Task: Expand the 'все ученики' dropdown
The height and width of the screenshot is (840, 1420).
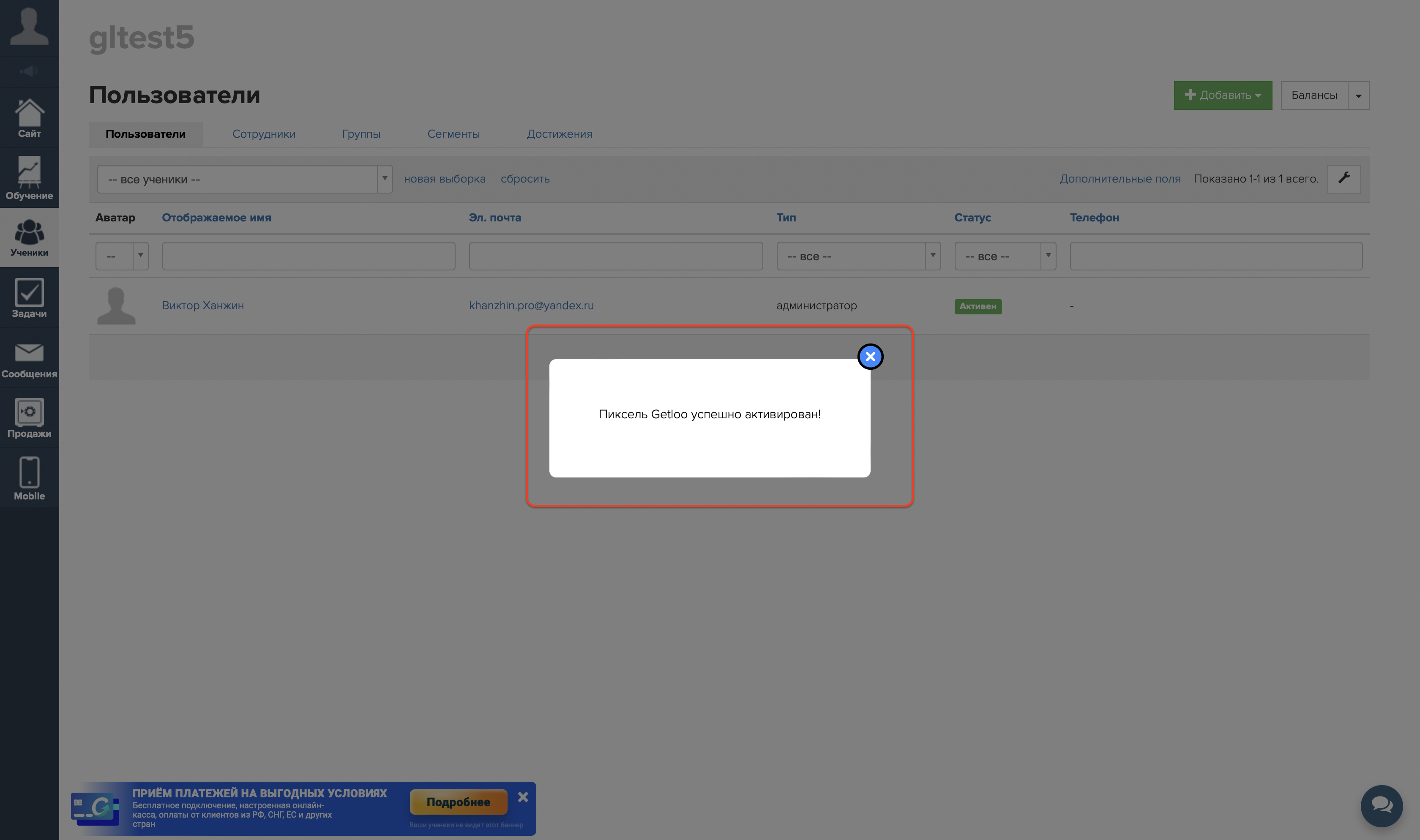Action: [x=245, y=180]
